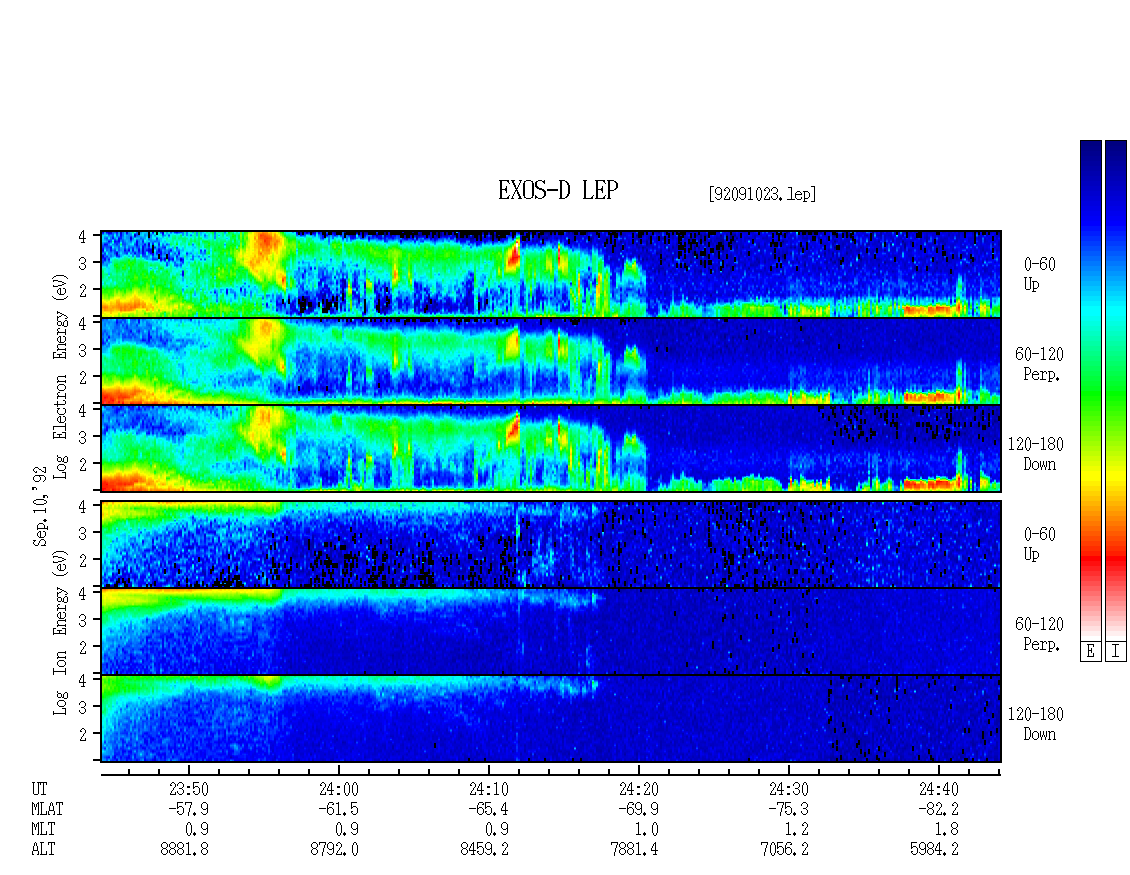Click the 24:10 time tick label
1130x875 pixels.
pyautogui.click(x=489, y=789)
